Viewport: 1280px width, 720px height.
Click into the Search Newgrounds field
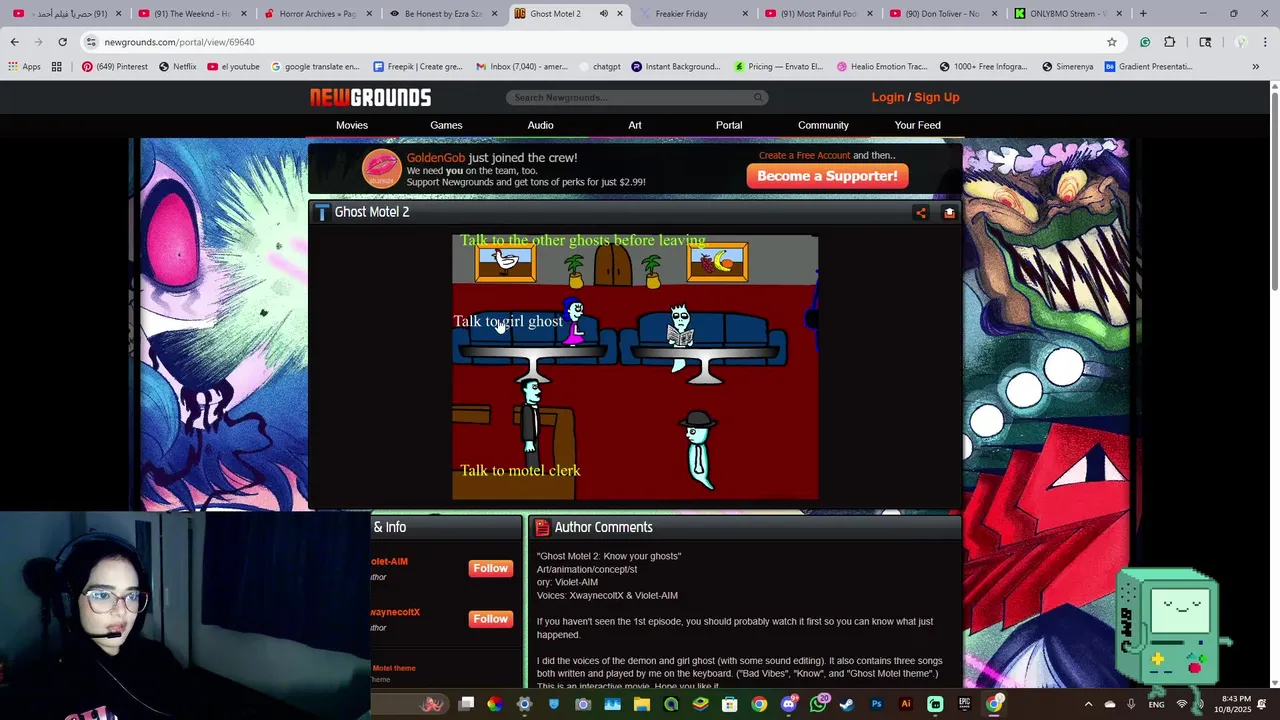point(630,97)
